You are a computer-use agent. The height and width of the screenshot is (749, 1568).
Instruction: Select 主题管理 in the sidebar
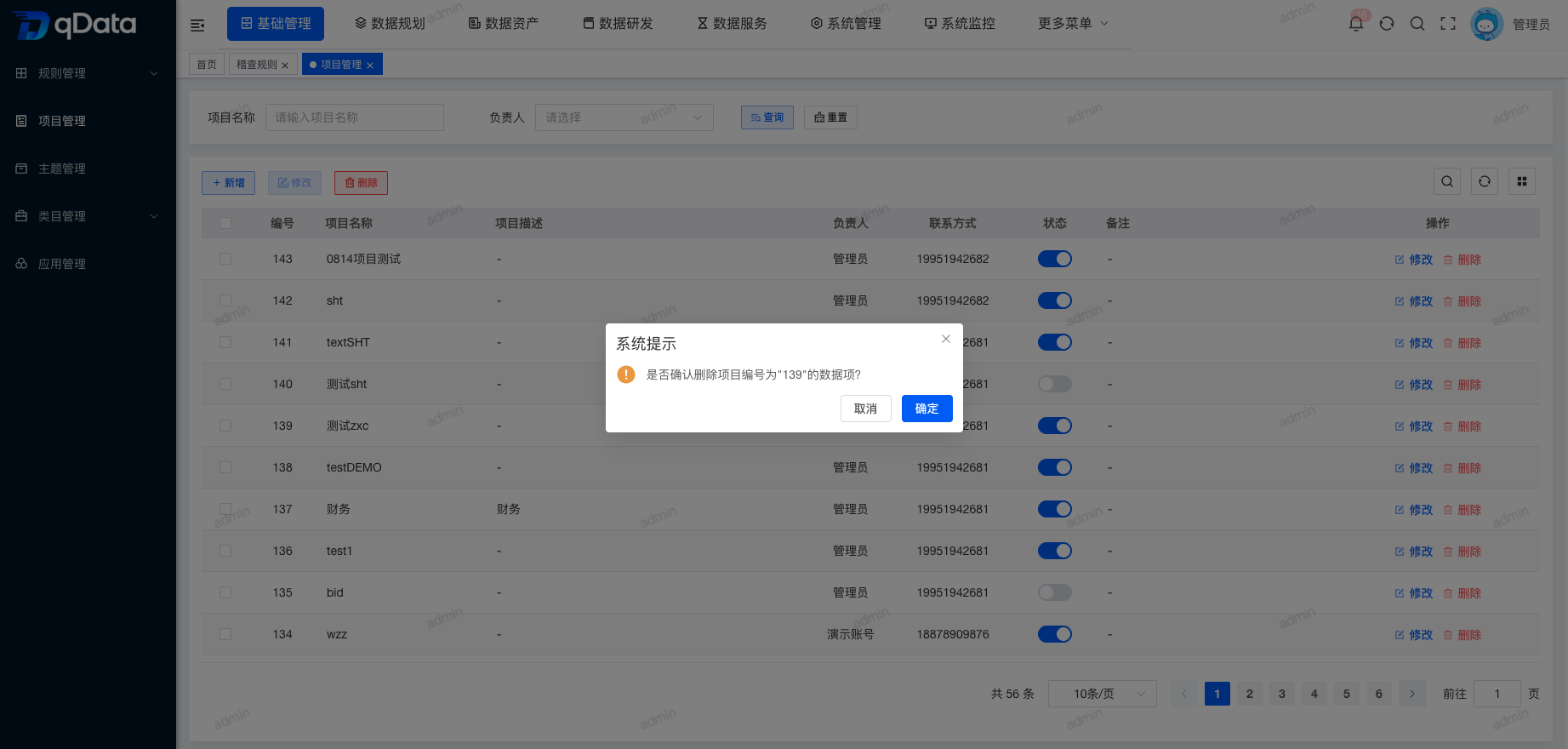click(x=88, y=169)
